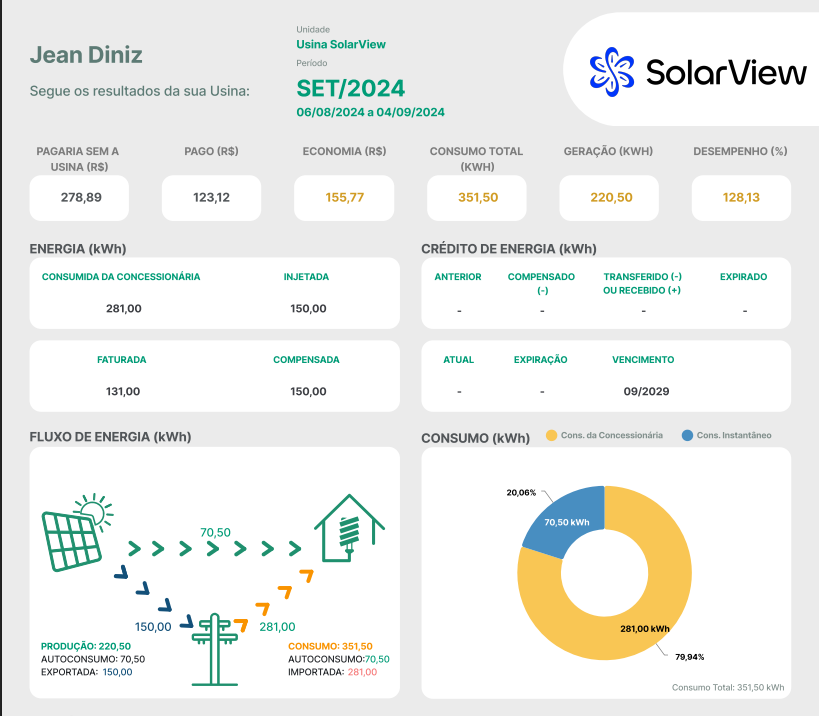Click the dark blue exported energy arrows
This screenshot has height=716, width=819.
coord(144,588)
